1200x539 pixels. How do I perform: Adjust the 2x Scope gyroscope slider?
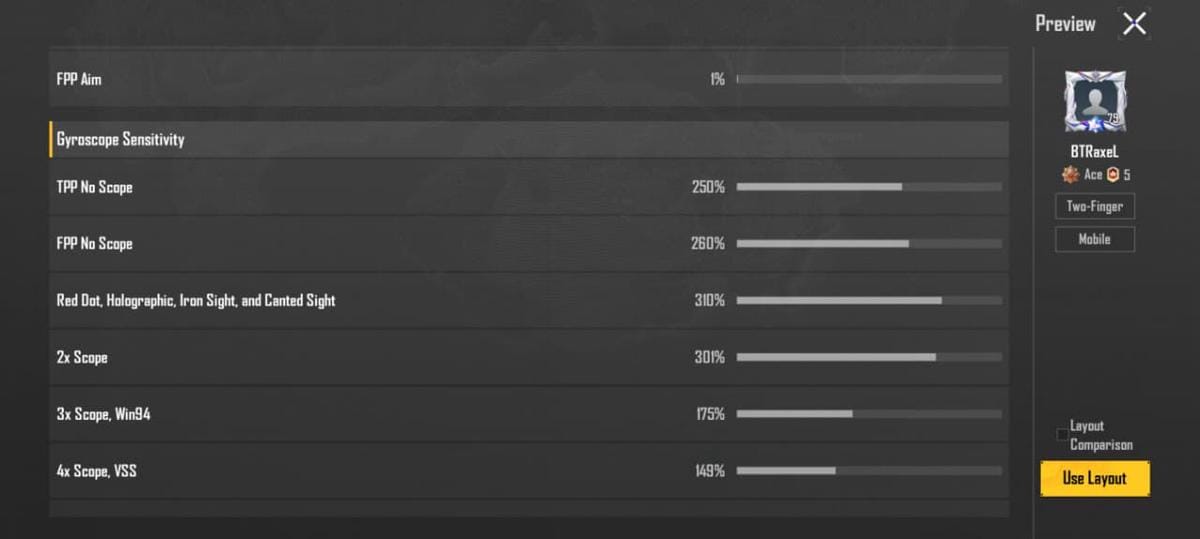pos(869,357)
